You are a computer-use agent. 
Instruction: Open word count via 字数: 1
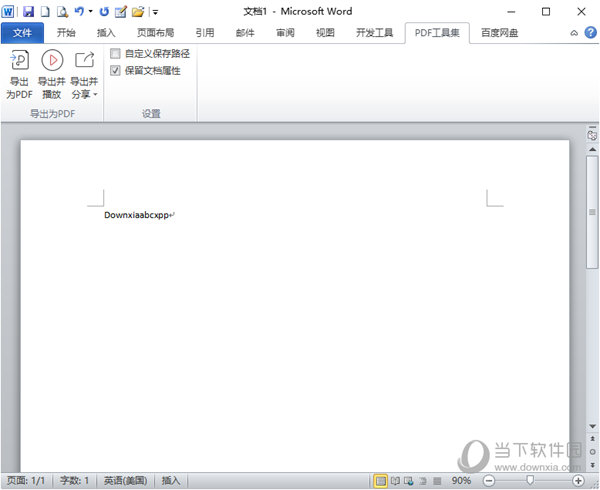point(74,480)
